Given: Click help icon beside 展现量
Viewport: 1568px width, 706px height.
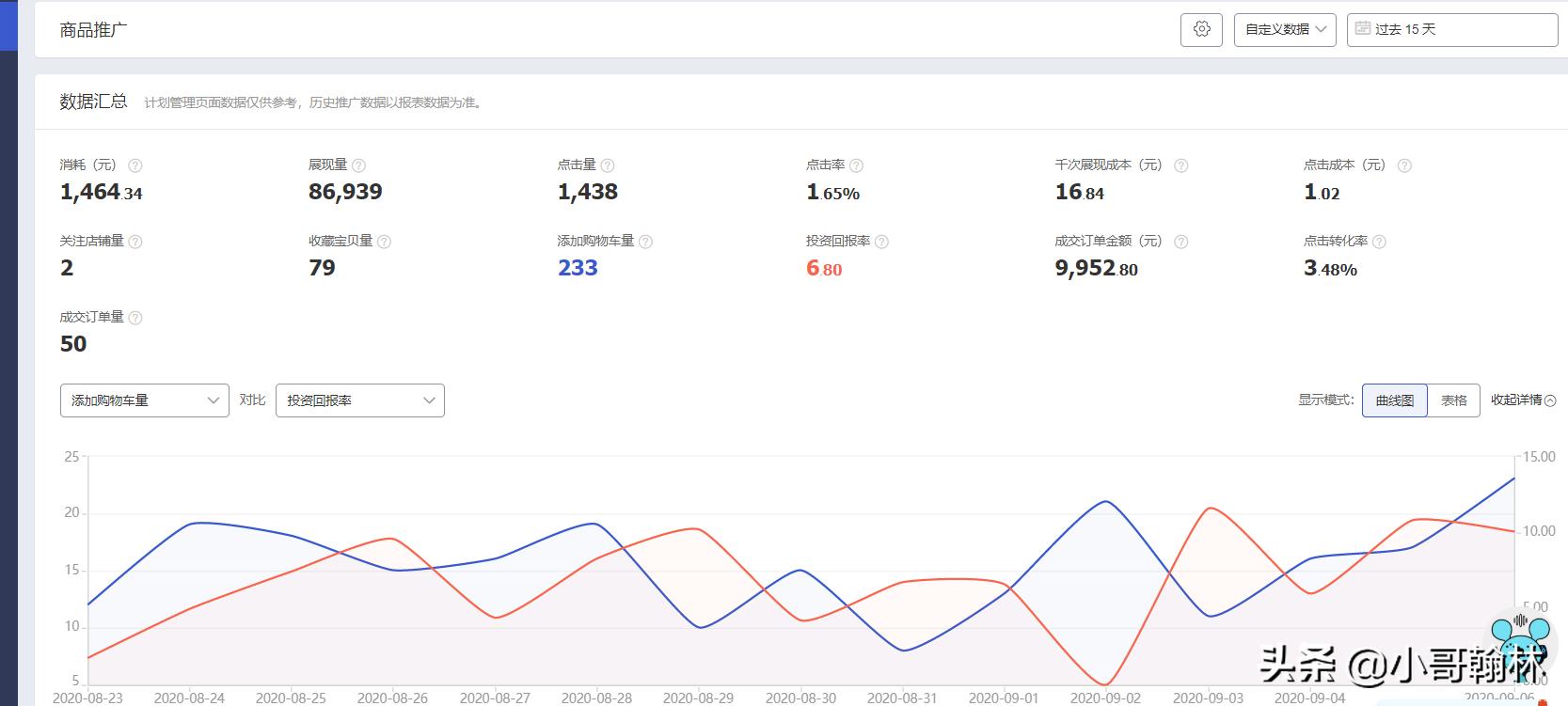Looking at the screenshot, I should pyautogui.click(x=358, y=165).
